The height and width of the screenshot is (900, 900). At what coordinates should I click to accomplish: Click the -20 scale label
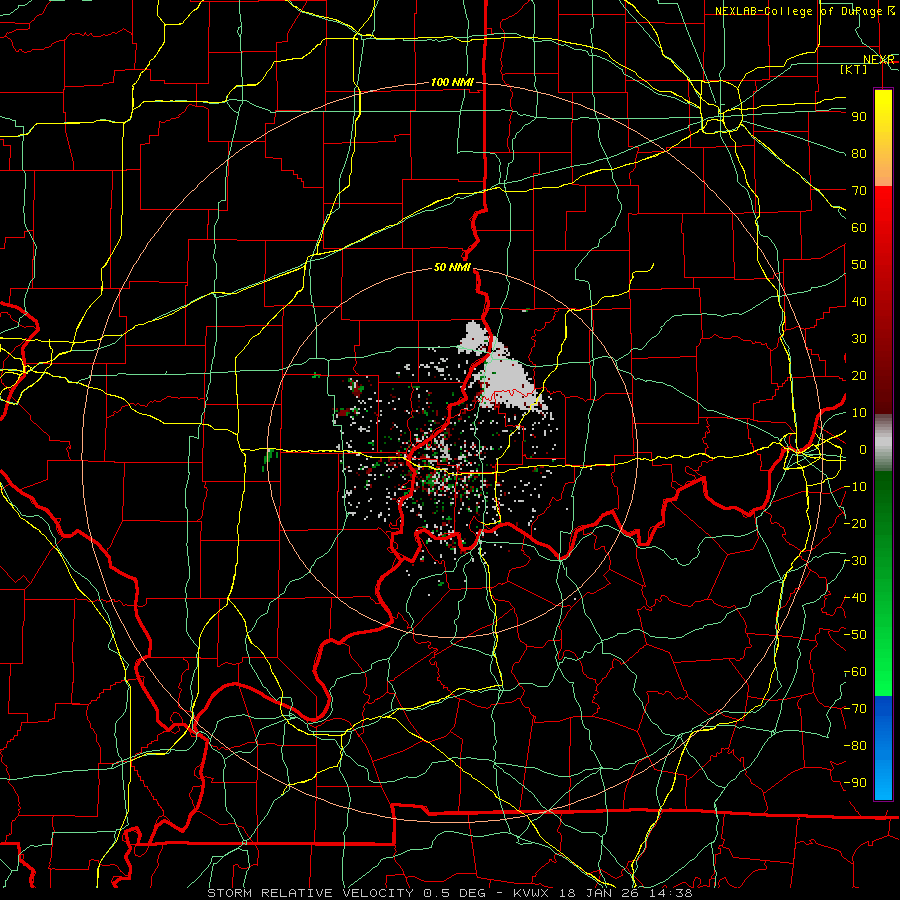[856, 524]
